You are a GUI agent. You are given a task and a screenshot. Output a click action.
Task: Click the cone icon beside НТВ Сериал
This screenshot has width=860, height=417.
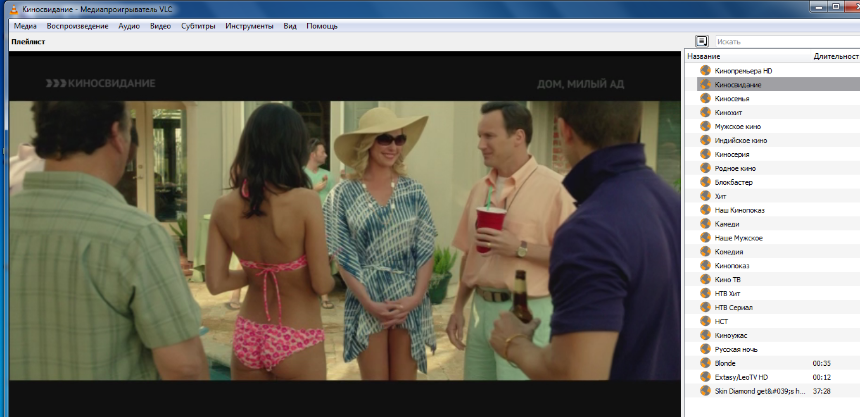pos(705,307)
